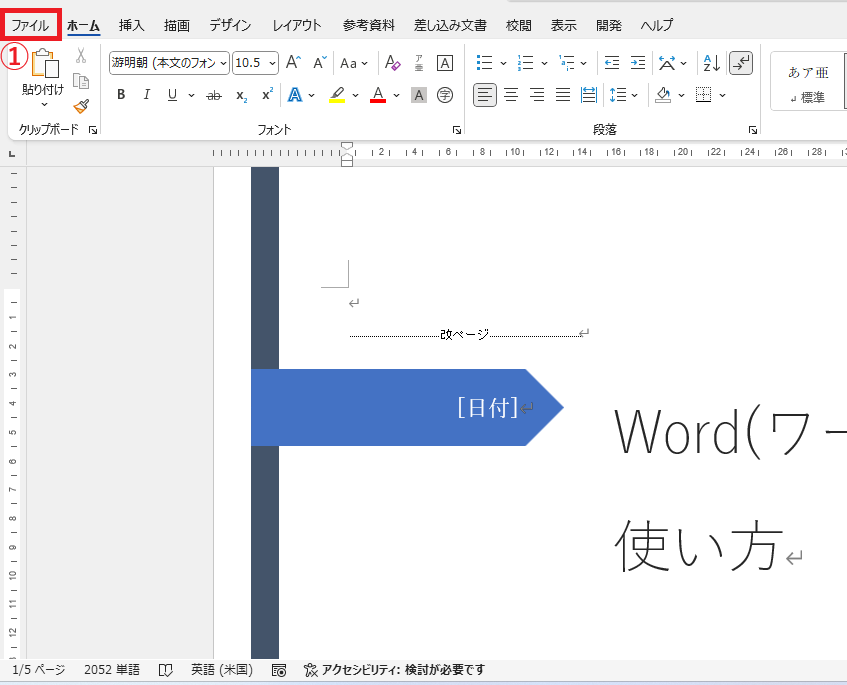Open Asian layout character scaling
The width and height of the screenshot is (847, 685).
point(667,63)
